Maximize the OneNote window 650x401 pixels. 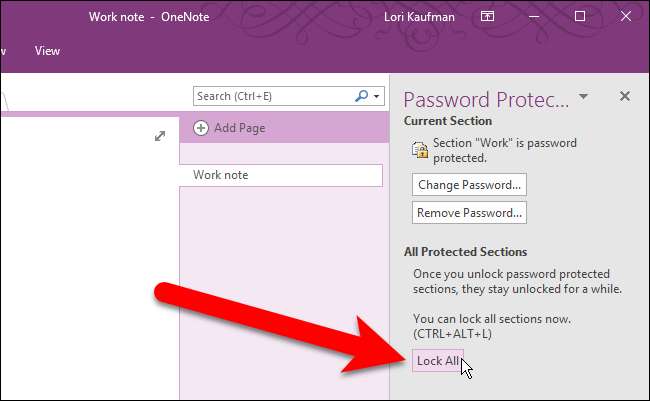point(580,16)
